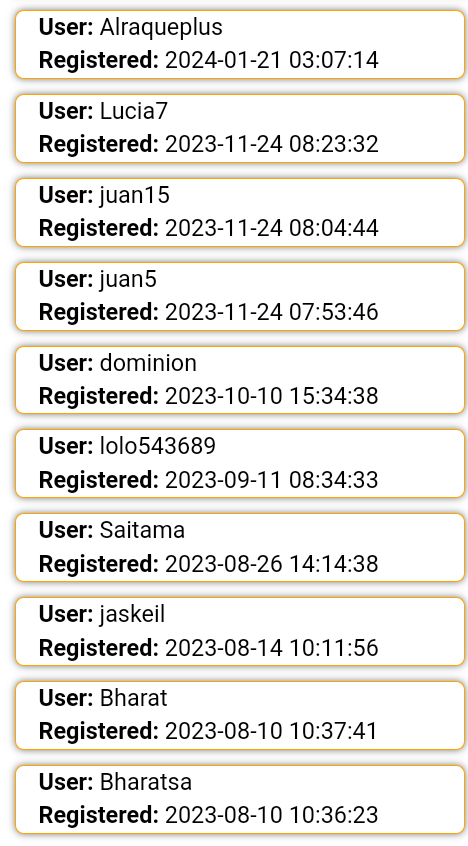Click registration date 2024-01-21 03:07:14
The width and height of the screenshot is (468, 846).
(x=272, y=60)
